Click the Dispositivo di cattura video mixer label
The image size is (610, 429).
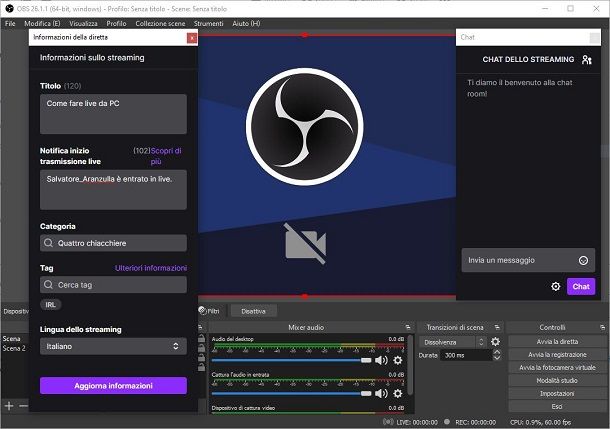pyautogui.click(x=243, y=408)
